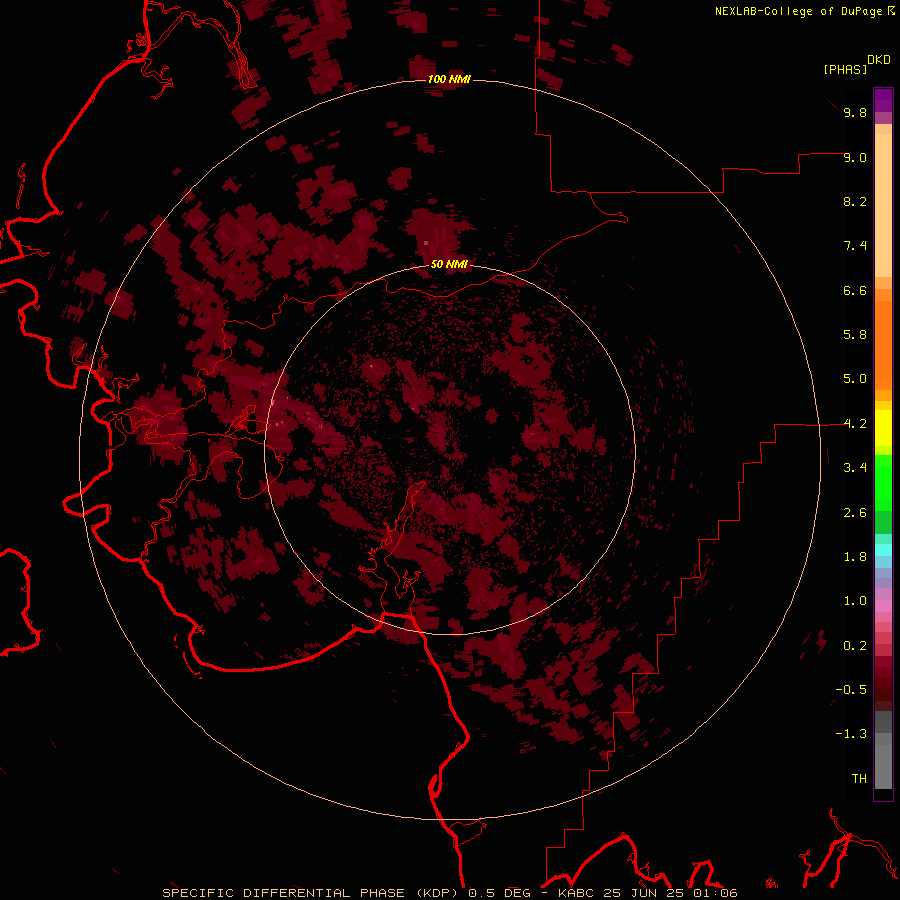Click the 7.4 value on the color scale
The image size is (900, 900).
click(855, 246)
